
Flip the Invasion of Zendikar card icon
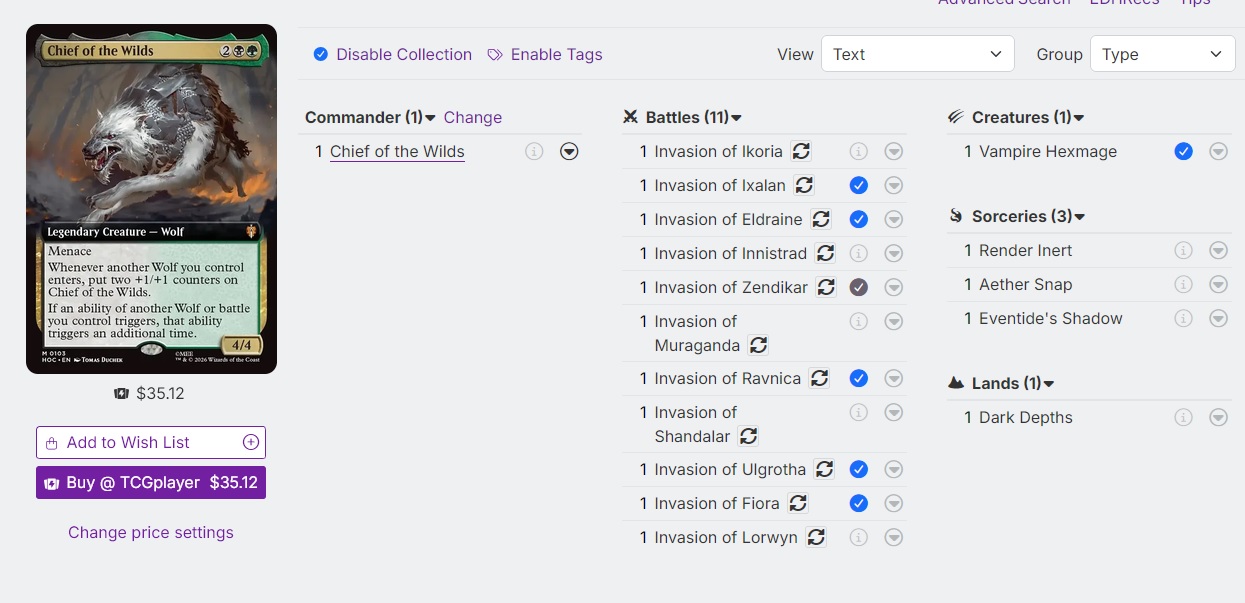tap(826, 287)
